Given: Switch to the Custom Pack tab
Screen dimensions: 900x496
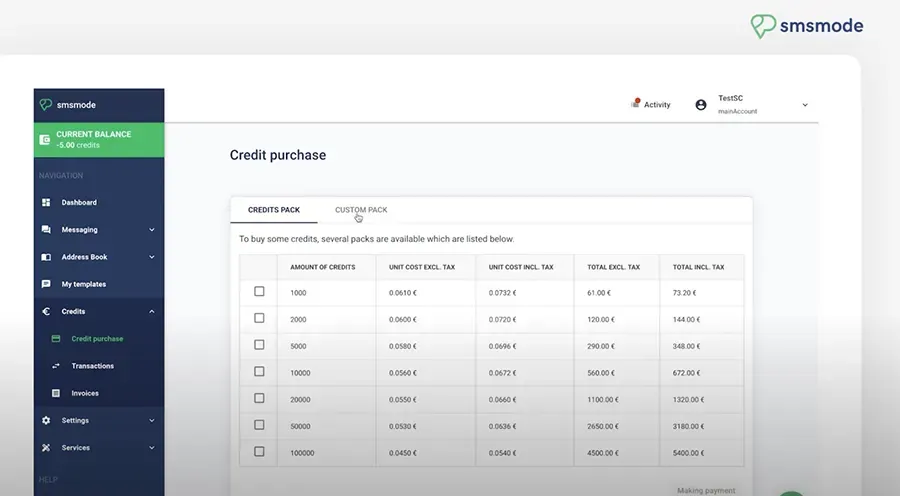Looking at the screenshot, I should tap(361, 210).
